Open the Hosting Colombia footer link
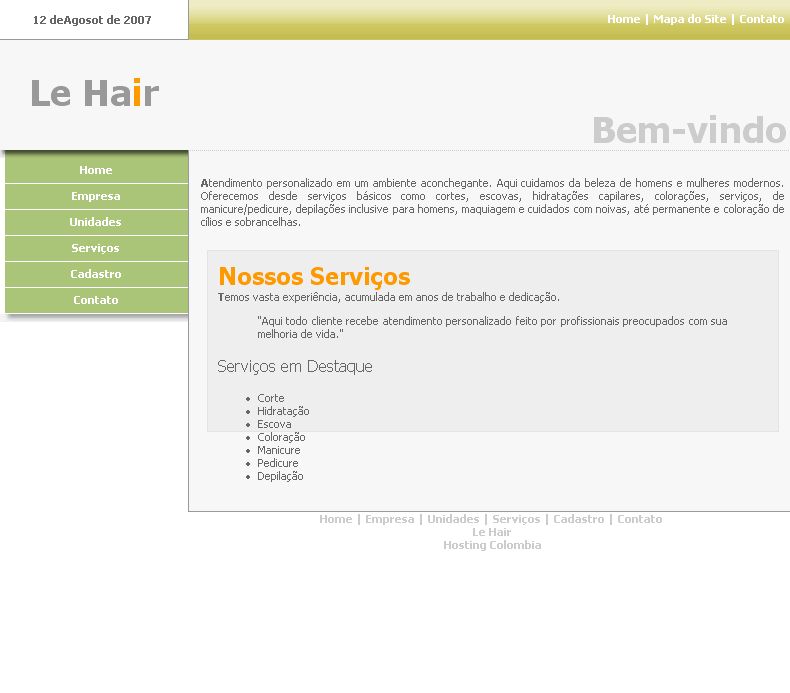The image size is (790, 693). pyautogui.click(x=492, y=545)
